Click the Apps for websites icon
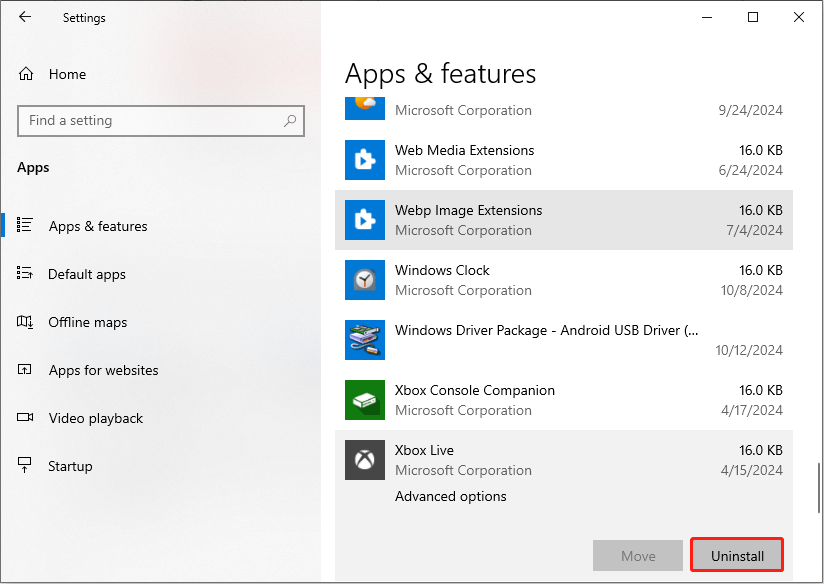Image resolution: width=824 pixels, height=584 pixels. pyautogui.click(x=25, y=370)
